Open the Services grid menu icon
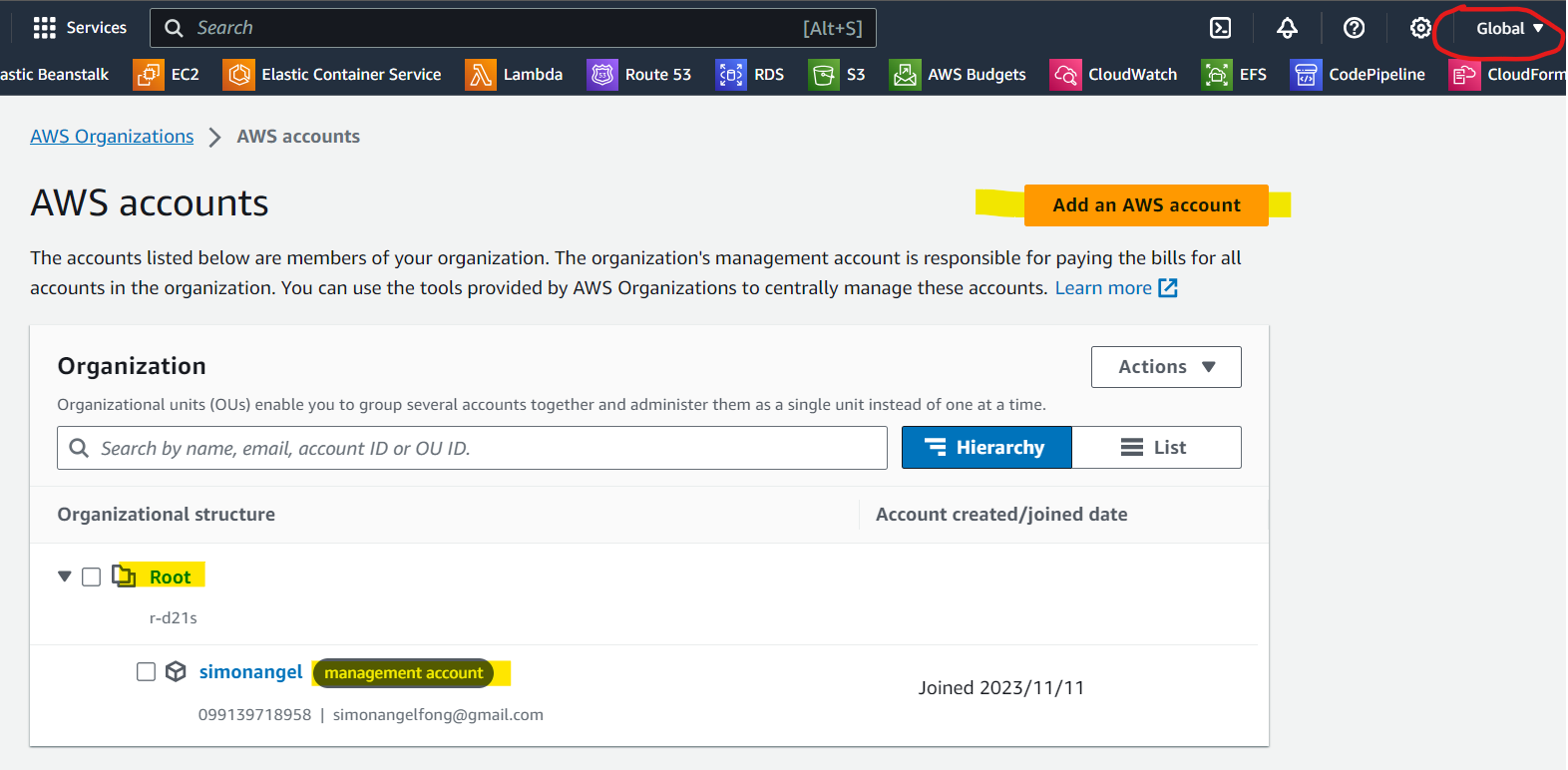 (45, 28)
